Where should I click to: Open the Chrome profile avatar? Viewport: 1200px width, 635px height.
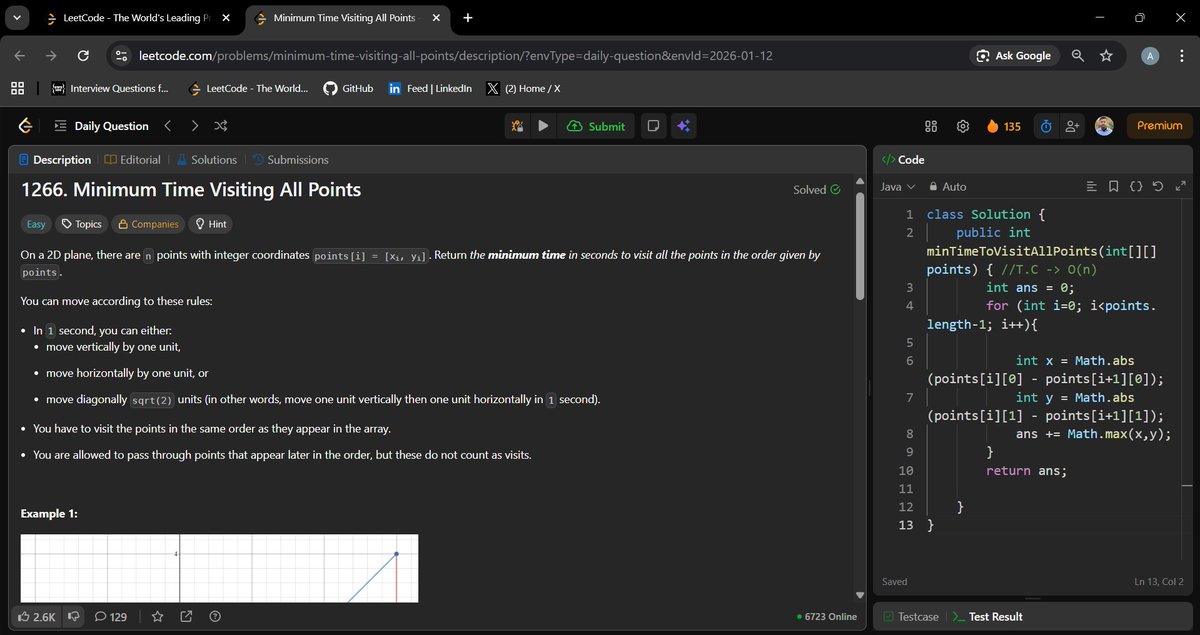click(1151, 56)
